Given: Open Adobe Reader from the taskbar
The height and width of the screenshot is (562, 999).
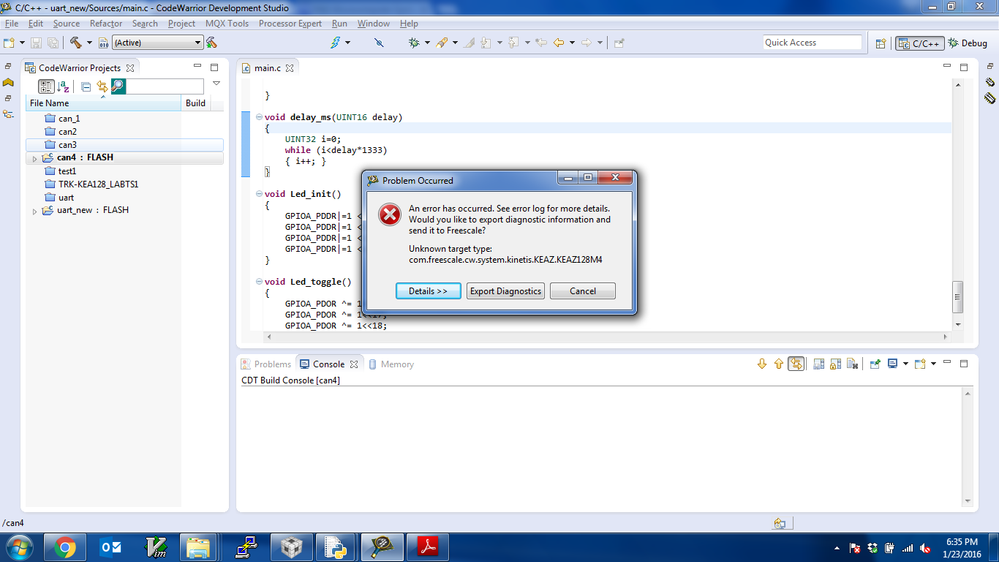Looking at the screenshot, I should [428, 547].
